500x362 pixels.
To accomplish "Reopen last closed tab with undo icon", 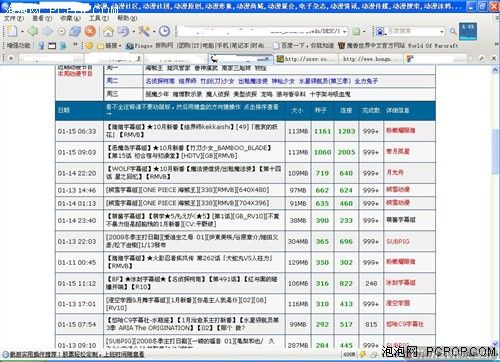I will pos(123,31).
